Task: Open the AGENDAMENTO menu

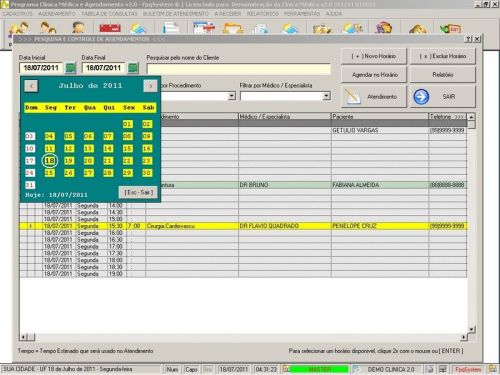Action: pos(57,14)
